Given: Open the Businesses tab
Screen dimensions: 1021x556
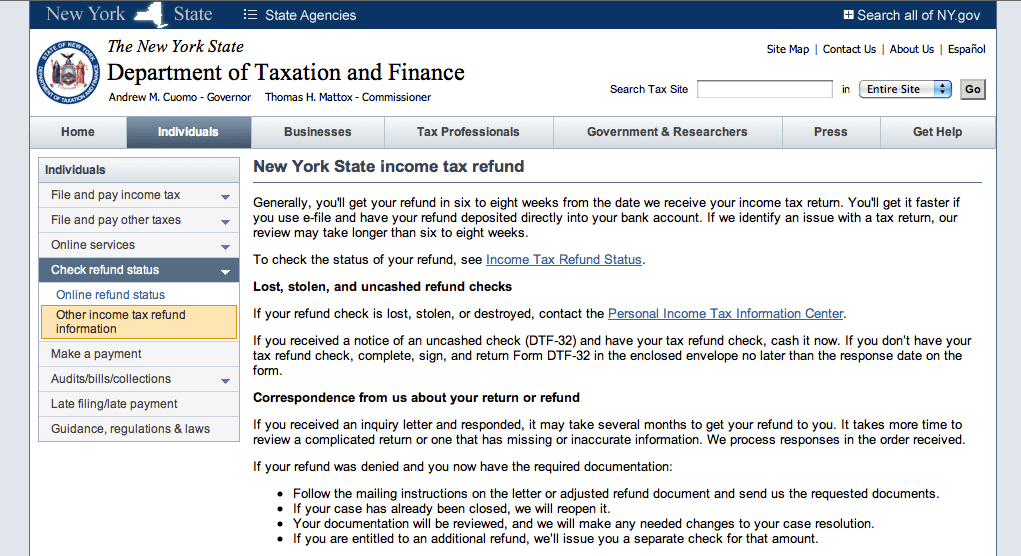Looking at the screenshot, I should (x=318, y=132).
